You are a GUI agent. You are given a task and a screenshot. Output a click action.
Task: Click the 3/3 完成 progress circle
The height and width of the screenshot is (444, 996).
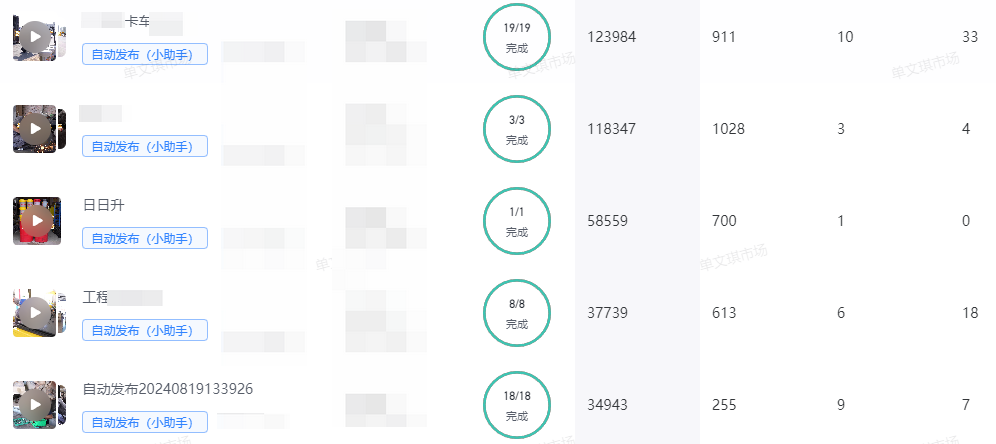[516, 129]
